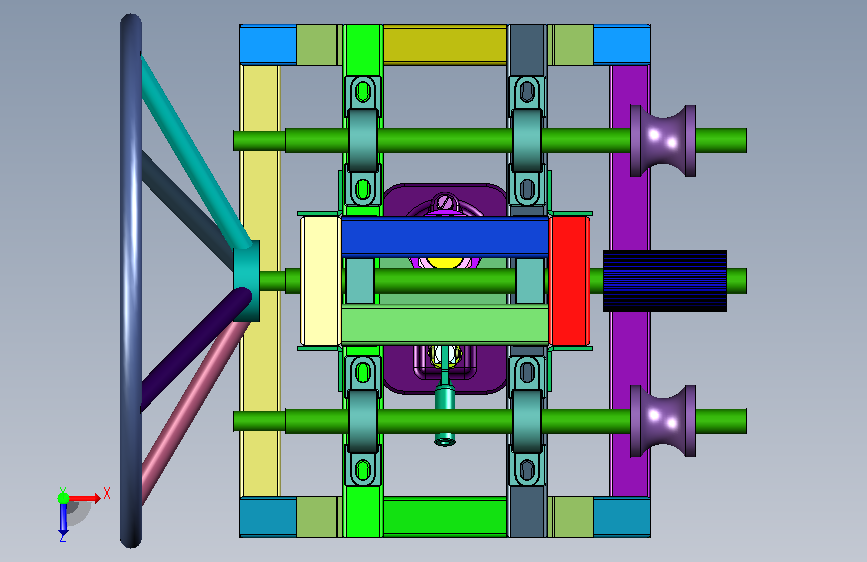Select the light green horizontal bar

[x=445, y=325]
